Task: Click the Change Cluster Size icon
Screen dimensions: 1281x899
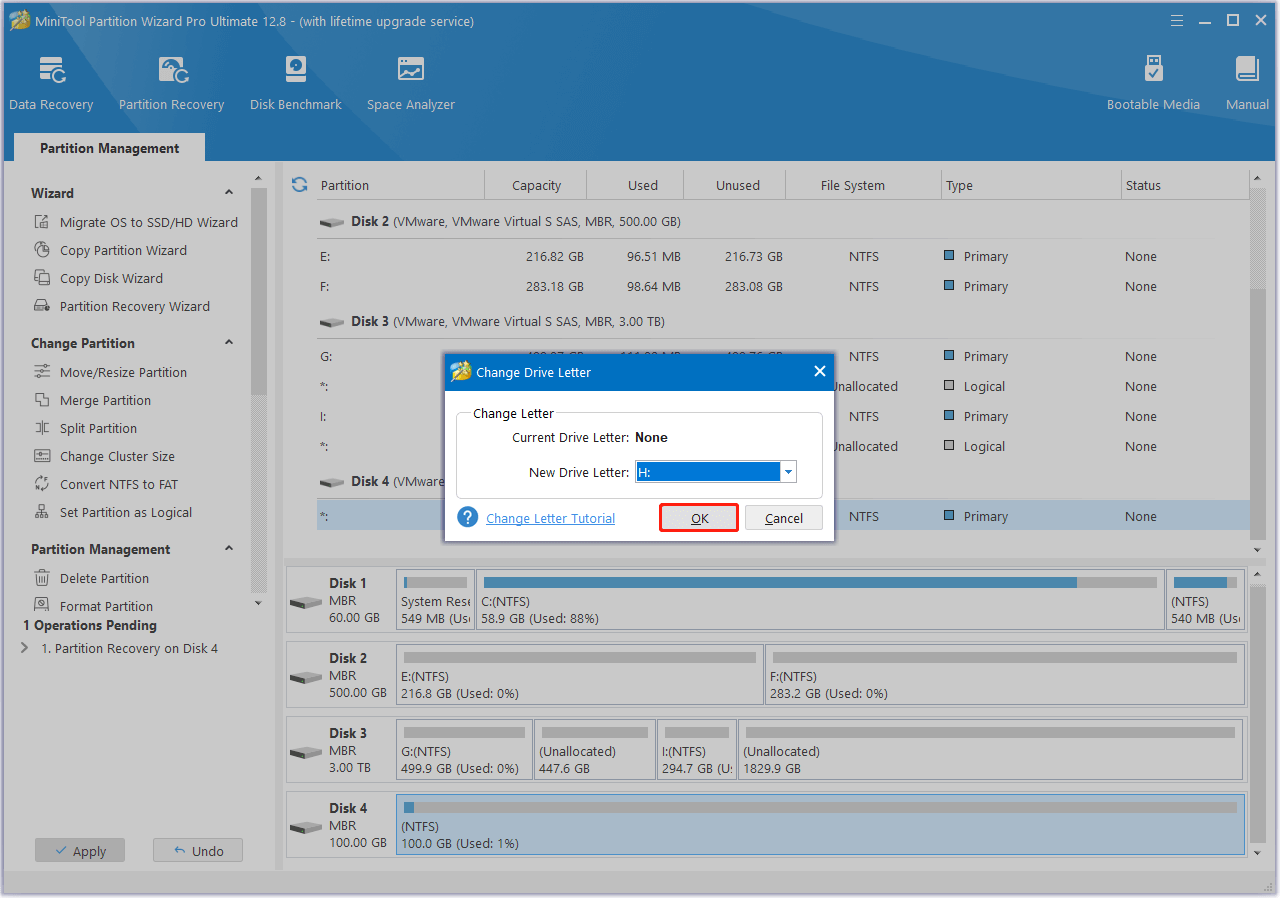Action: 42,456
